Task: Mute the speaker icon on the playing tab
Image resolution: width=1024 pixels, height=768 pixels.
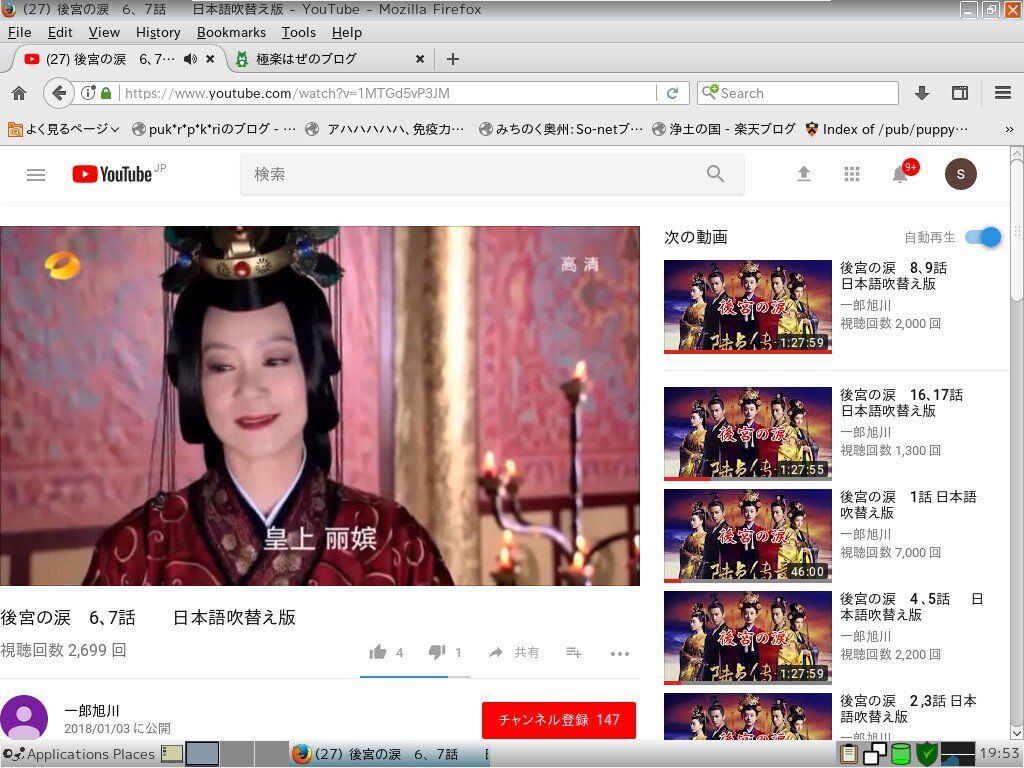Action: 190,58
